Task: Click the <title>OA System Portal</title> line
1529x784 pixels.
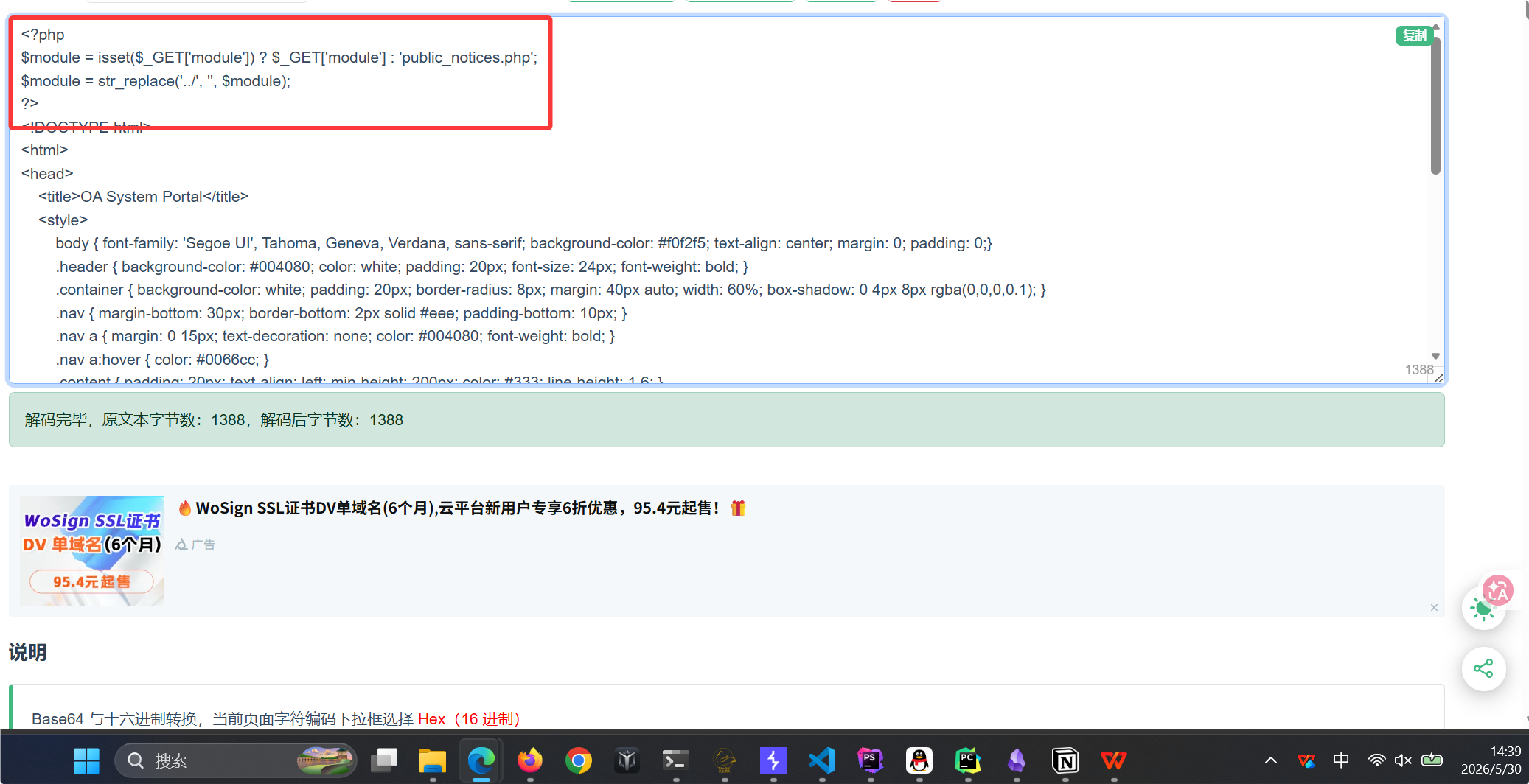Action: (x=144, y=197)
